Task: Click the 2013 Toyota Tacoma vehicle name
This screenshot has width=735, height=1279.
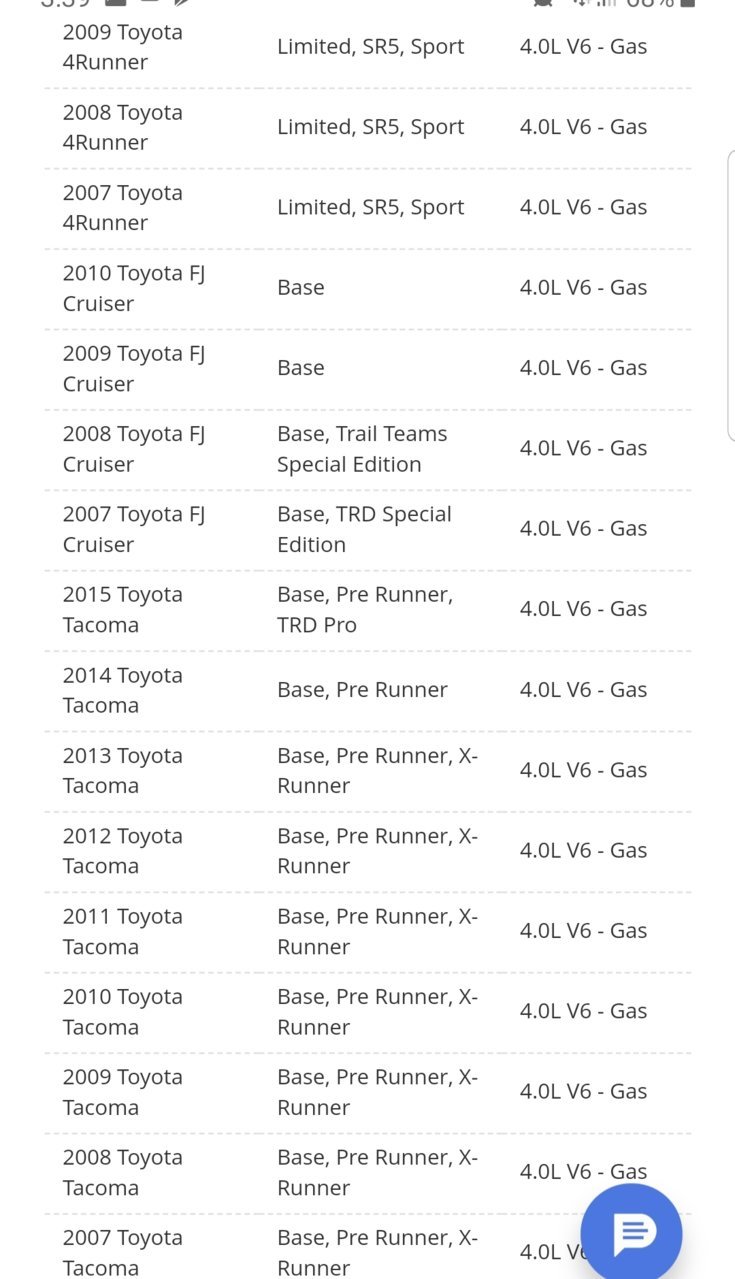Action: tap(123, 771)
